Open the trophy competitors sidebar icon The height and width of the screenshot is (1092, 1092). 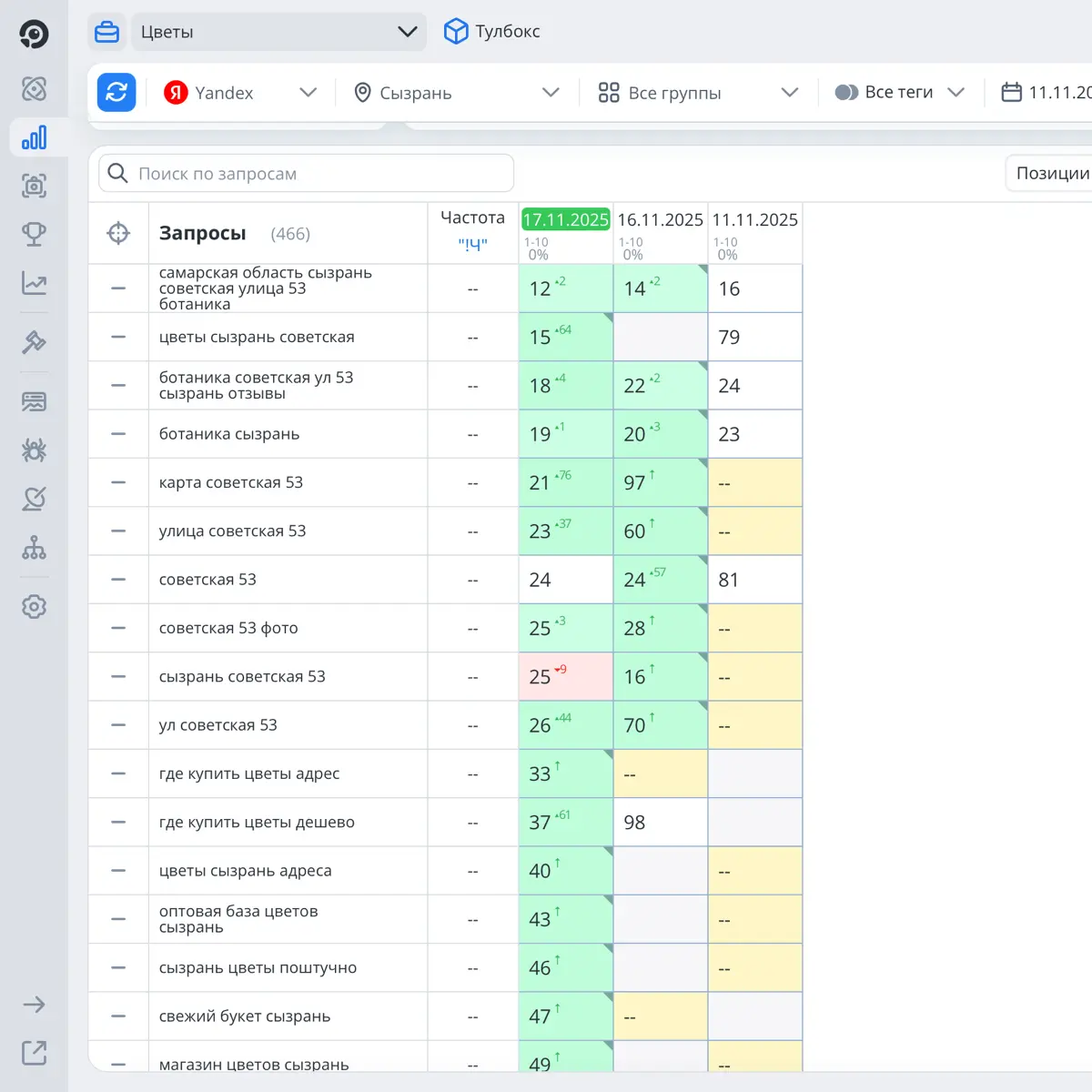coord(34,234)
